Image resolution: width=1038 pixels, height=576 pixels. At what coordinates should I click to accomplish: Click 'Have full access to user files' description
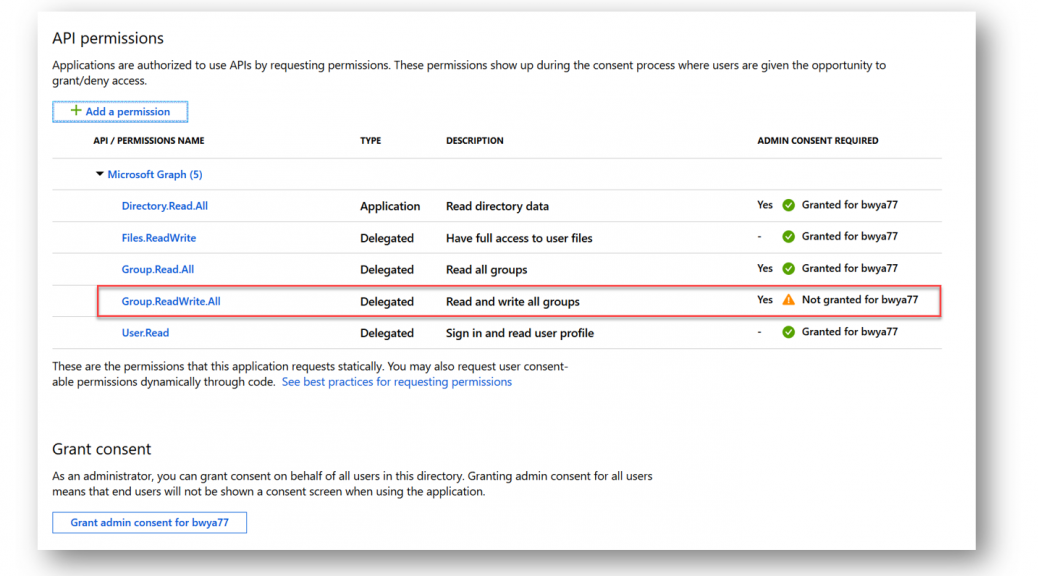click(x=519, y=238)
